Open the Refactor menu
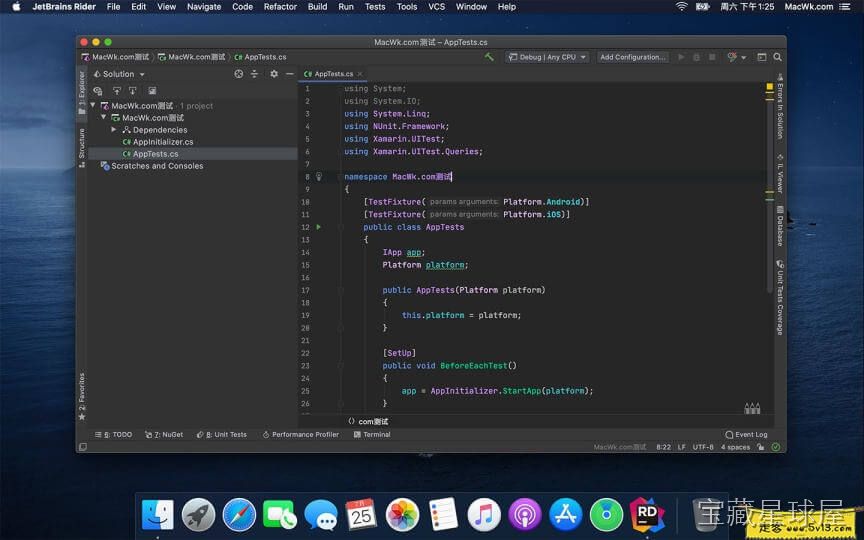864x540 pixels. click(280, 7)
